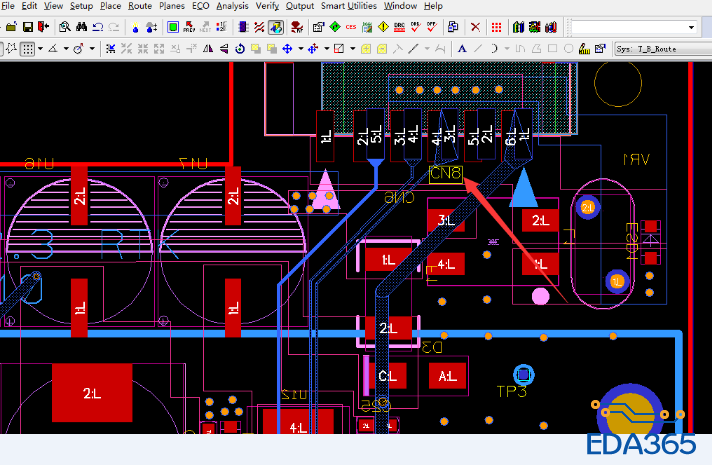Expand the grid tool dropdown arrow

(40, 48)
